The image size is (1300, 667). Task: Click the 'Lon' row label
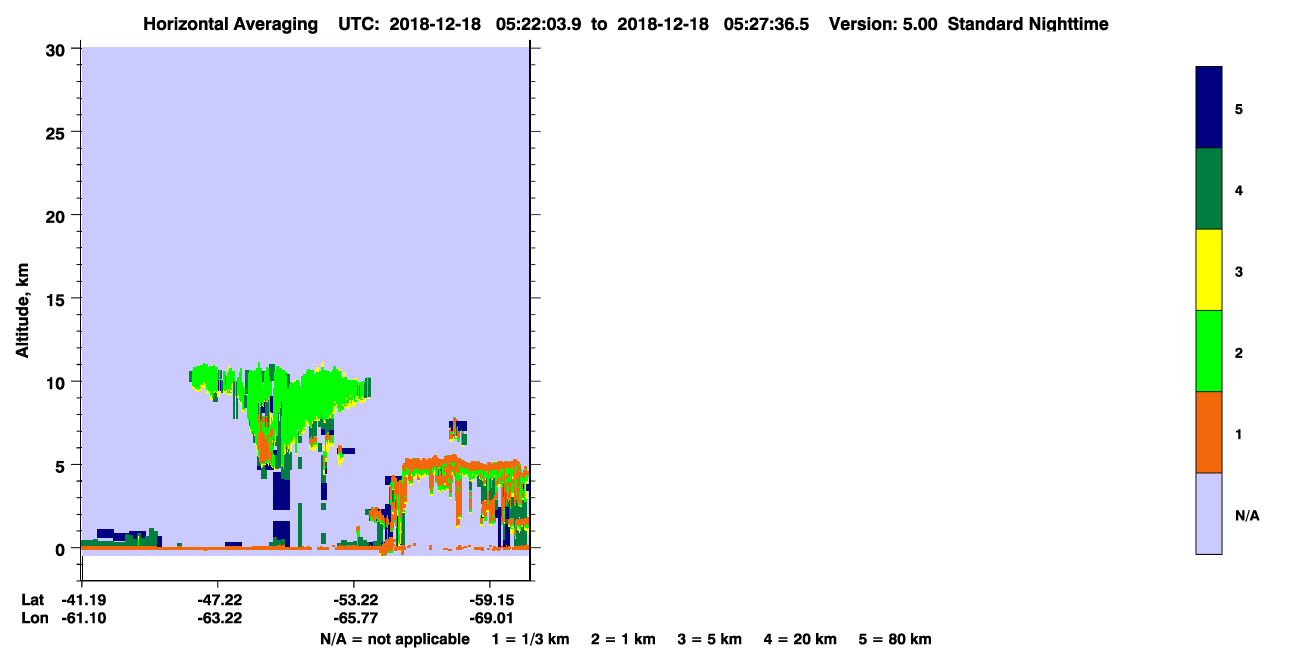(34, 618)
